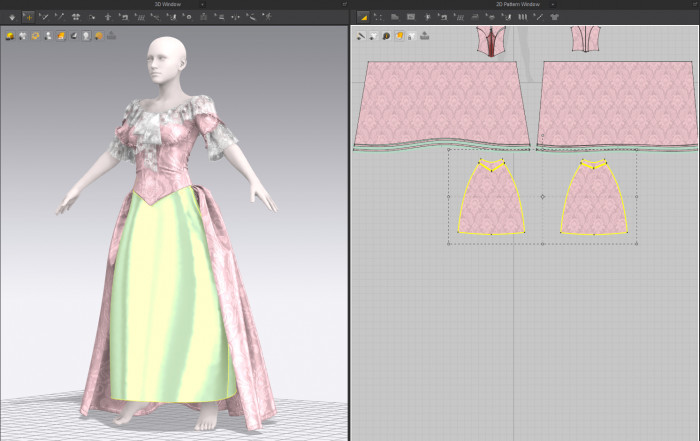
Task: Click the standing figure icon in 3D toolbar
Action: [x=108, y=17]
